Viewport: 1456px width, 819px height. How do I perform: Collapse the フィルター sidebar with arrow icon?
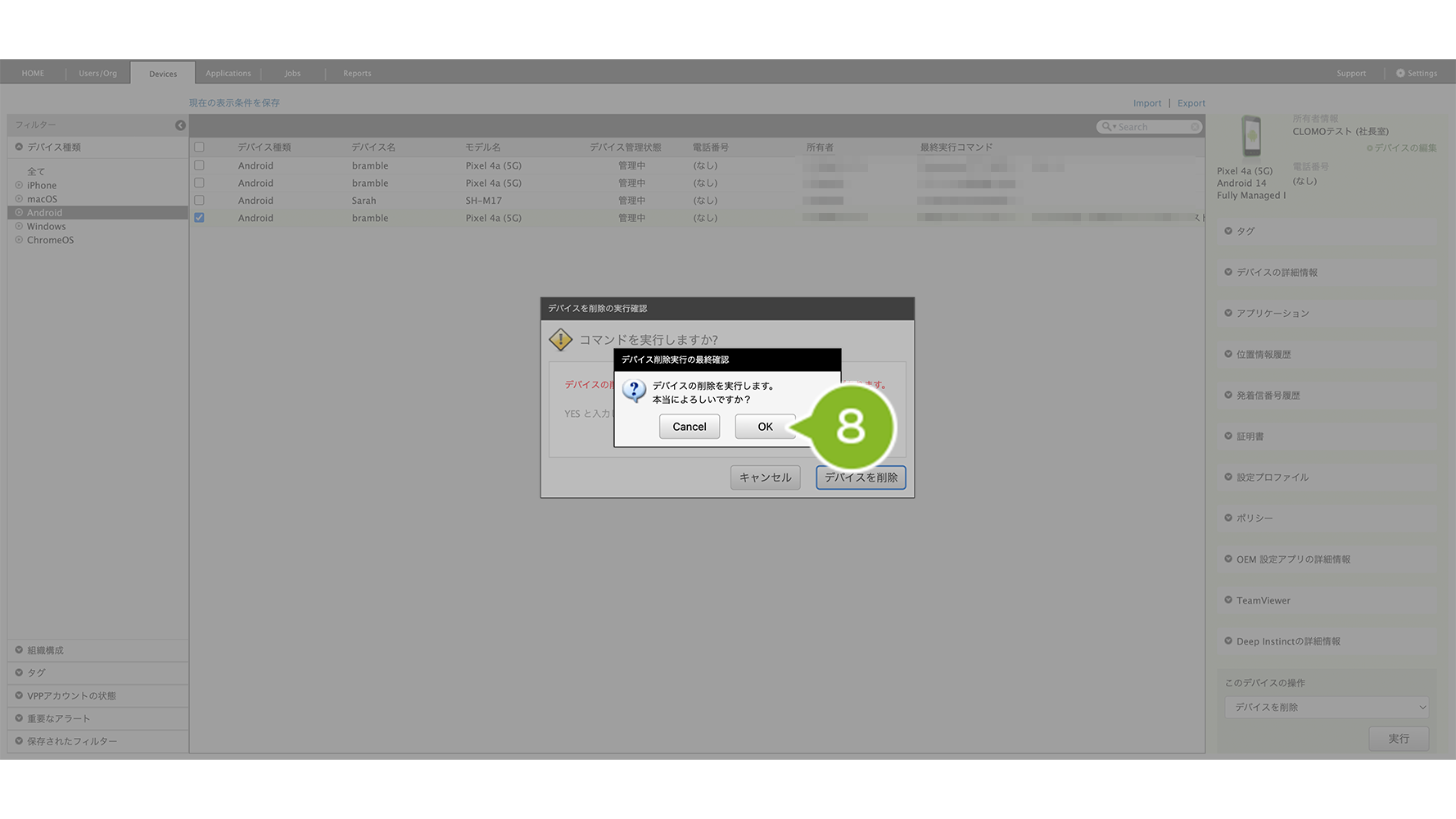click(x=180, y=125)
